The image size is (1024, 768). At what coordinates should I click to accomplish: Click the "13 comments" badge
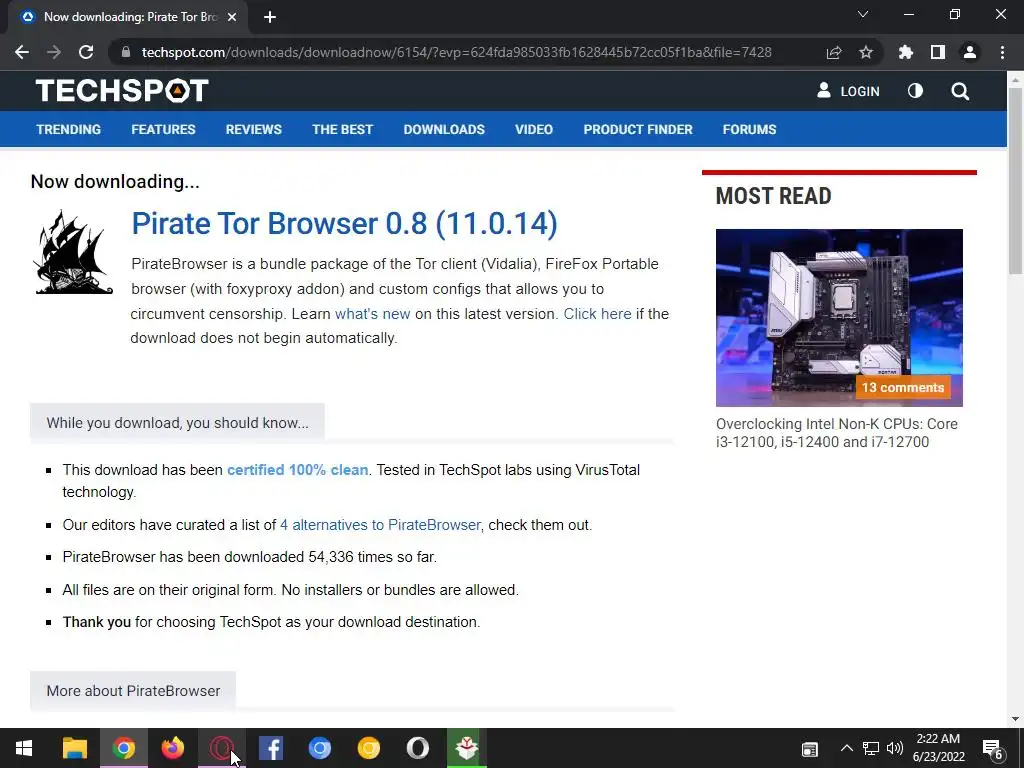tap(903, 387)
